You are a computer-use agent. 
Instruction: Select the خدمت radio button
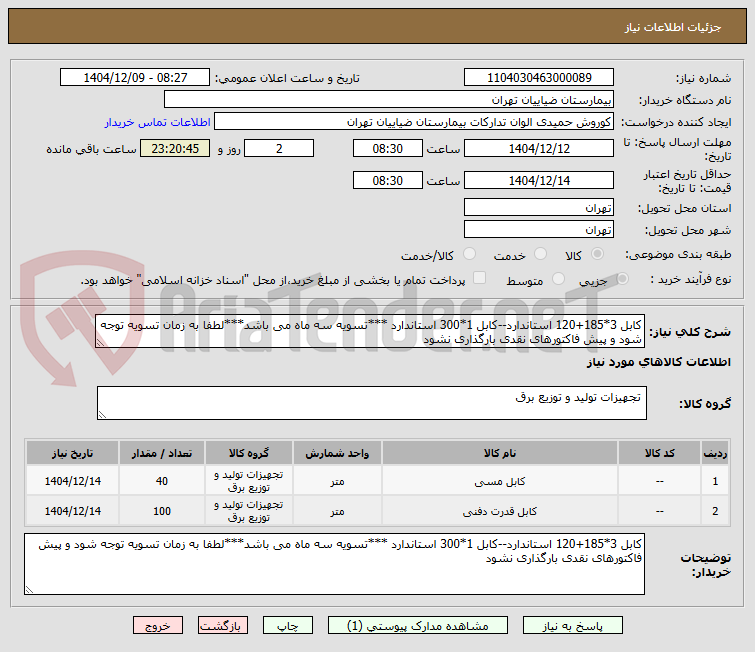(x=541, y=254)
